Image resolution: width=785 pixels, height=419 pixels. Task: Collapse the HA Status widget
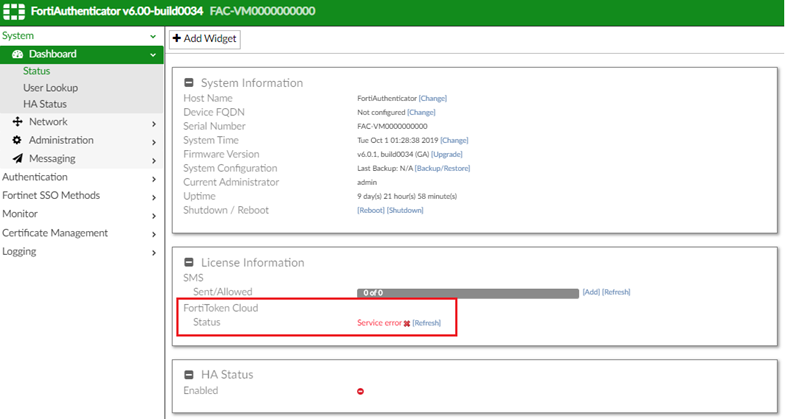189,374
